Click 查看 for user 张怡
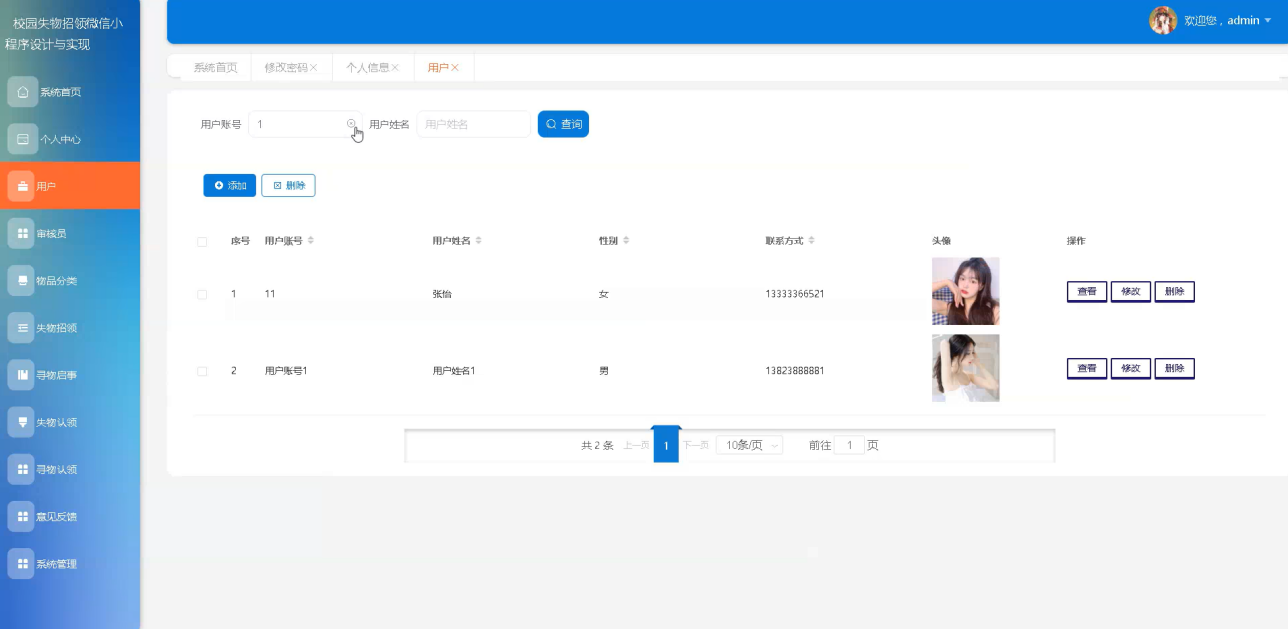 tap(1087, 292)
